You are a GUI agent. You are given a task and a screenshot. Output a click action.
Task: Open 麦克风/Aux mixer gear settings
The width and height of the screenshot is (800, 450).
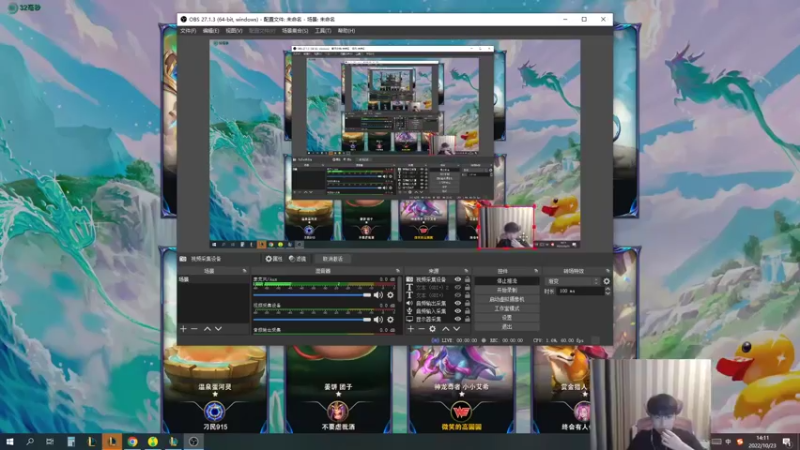coord(390,295)
